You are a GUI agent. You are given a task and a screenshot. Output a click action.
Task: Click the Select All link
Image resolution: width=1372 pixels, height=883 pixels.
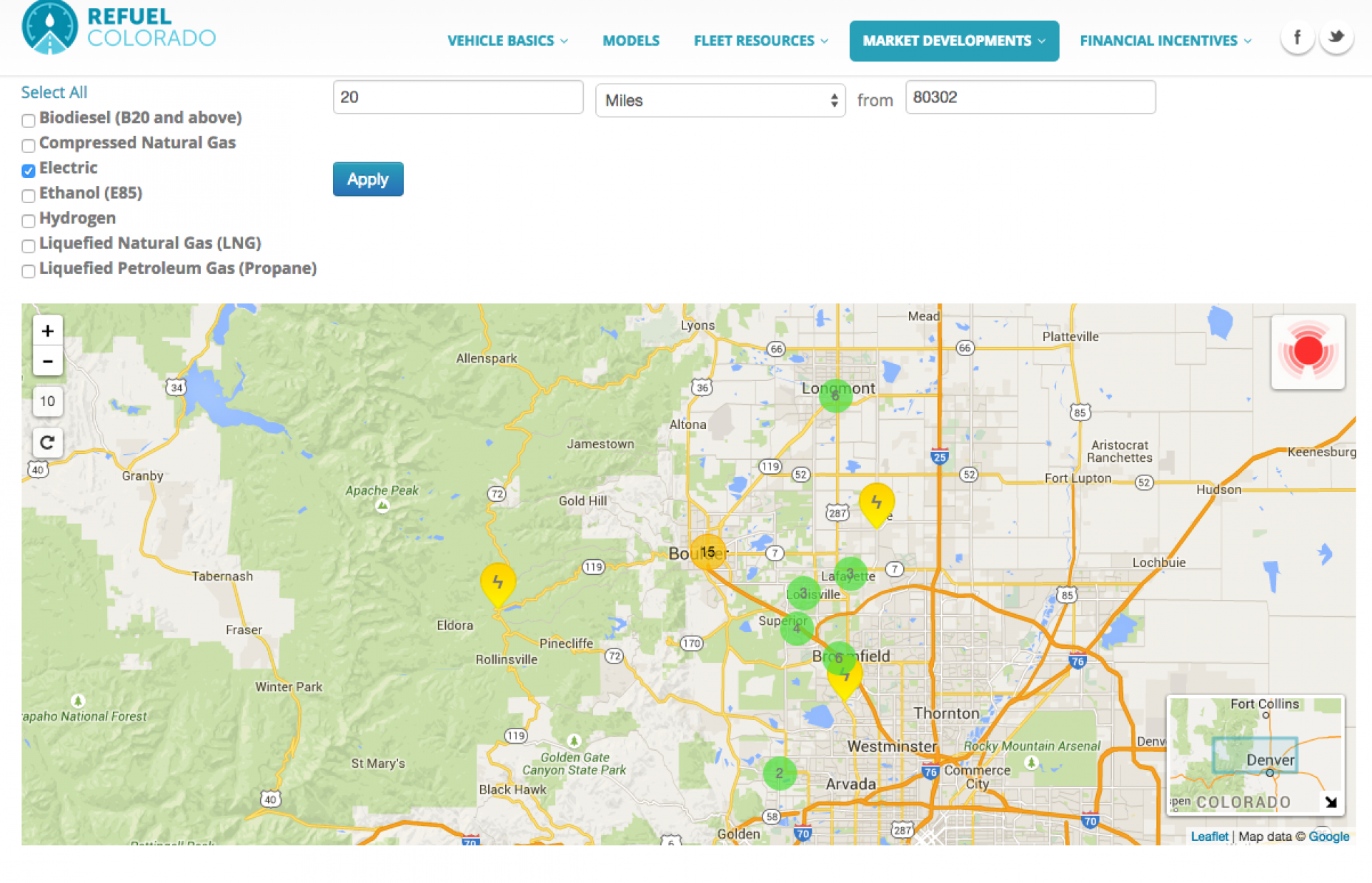pos(54,92)
